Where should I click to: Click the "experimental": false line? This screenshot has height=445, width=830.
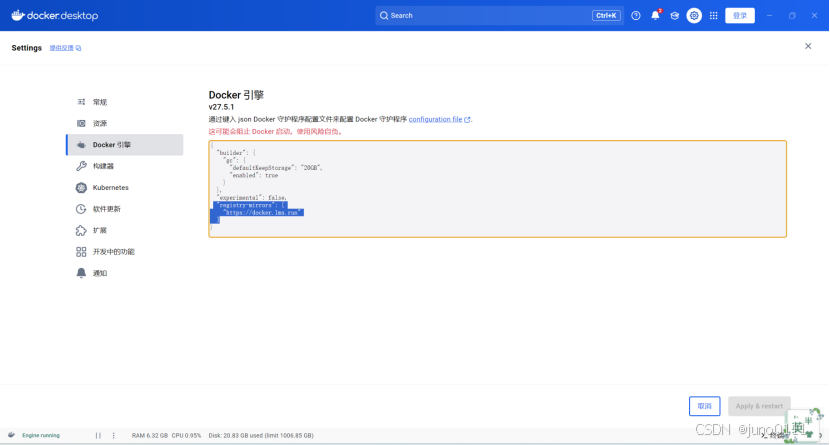(251, 197)
